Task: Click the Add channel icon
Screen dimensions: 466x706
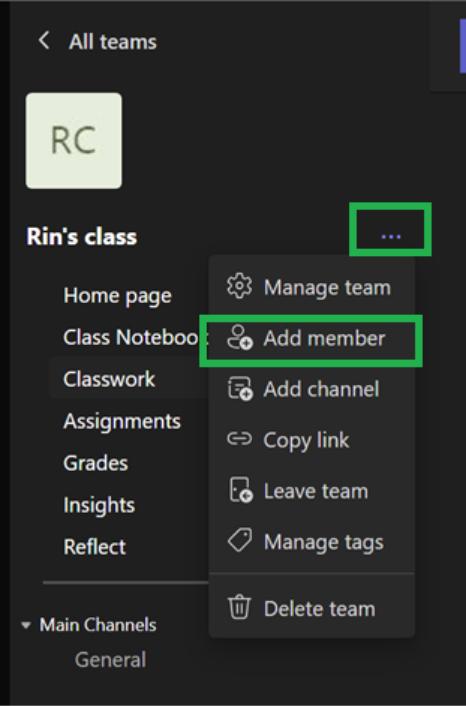Action: [x=240, y=388]
